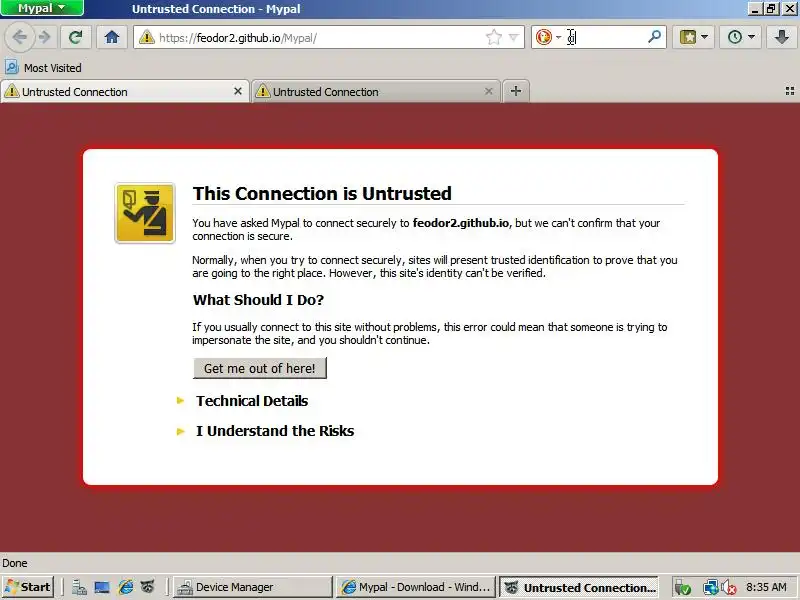Open the Downloads arrow button

pyautogui.click(x=781, y=37)
